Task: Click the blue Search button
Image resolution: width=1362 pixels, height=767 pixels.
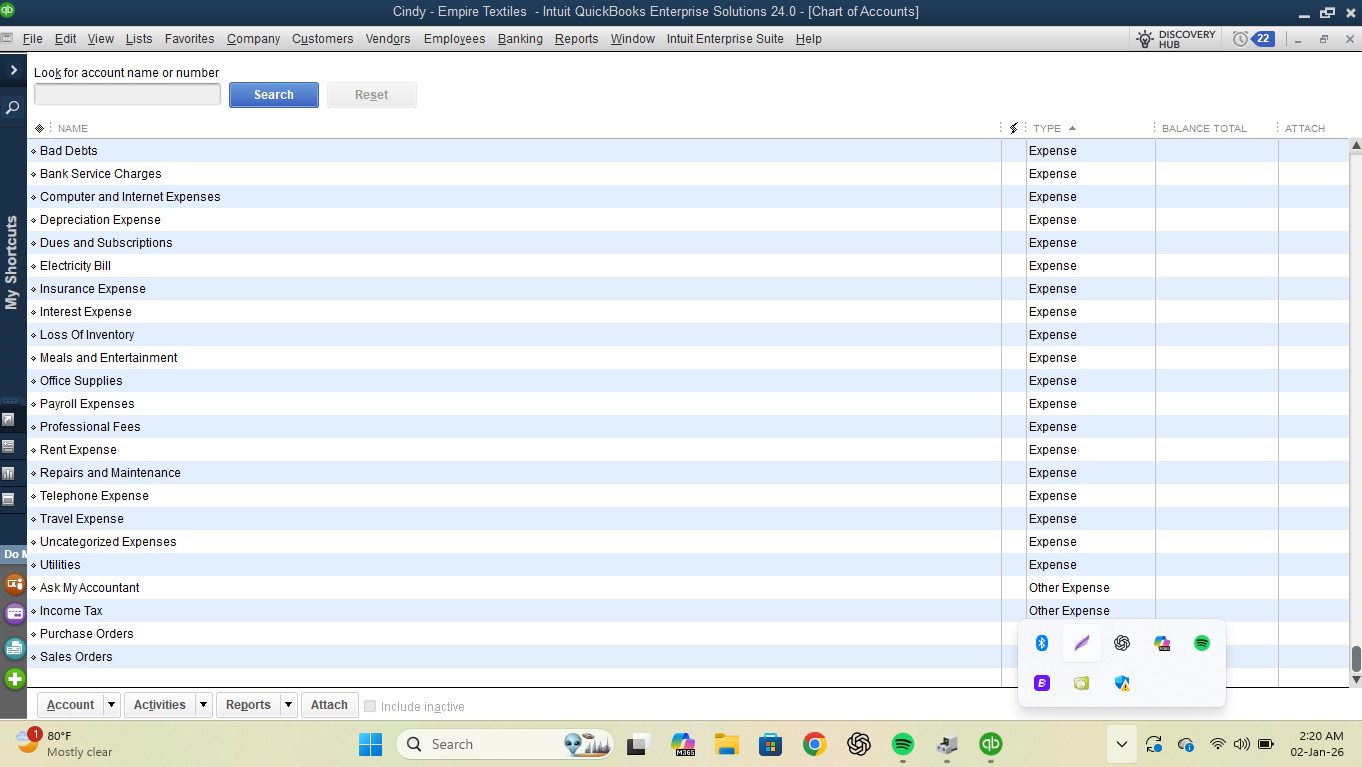Action: click(x=274, y=95)
